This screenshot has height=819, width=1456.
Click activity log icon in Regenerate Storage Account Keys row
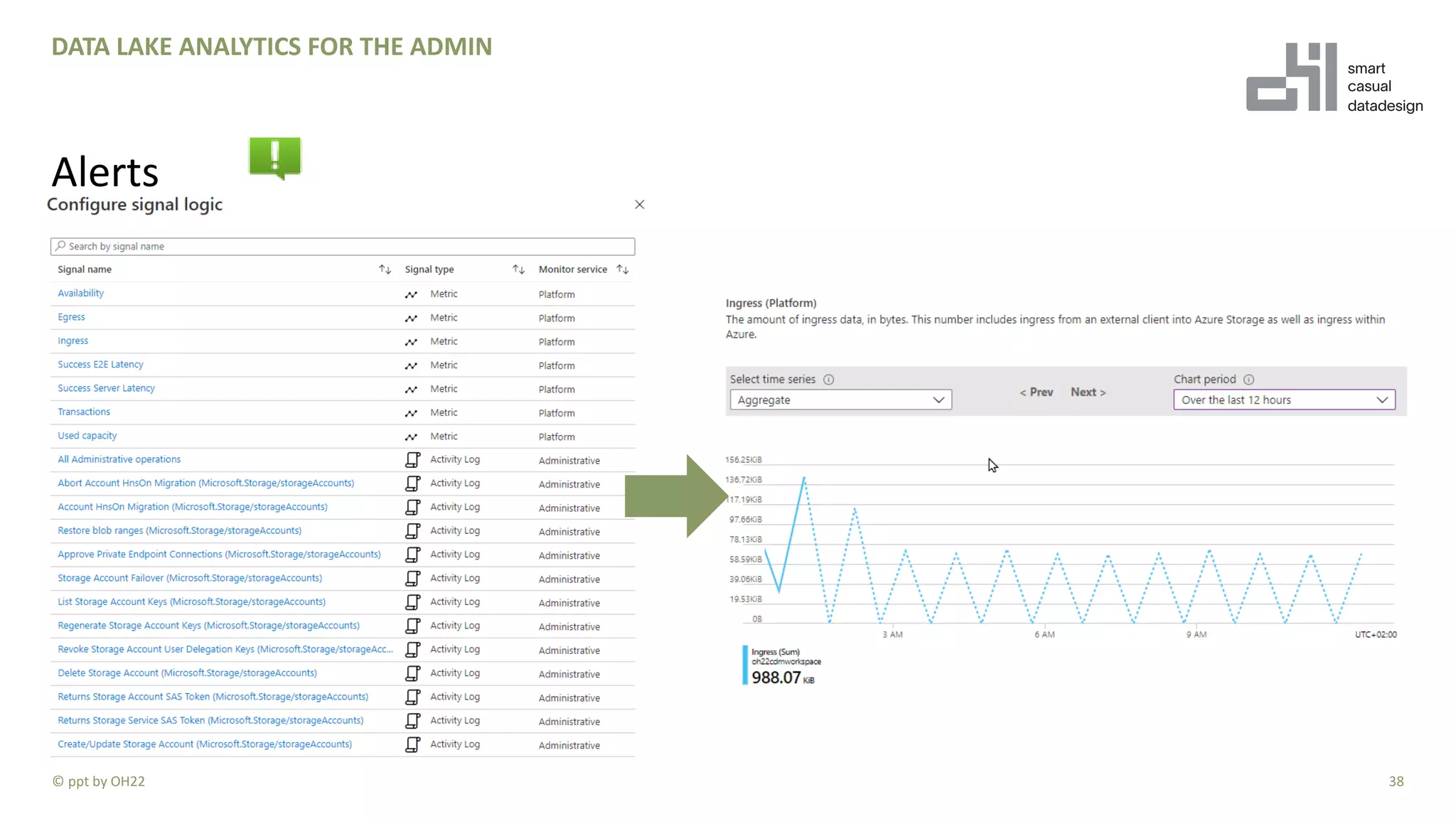(x=412, y=626)
